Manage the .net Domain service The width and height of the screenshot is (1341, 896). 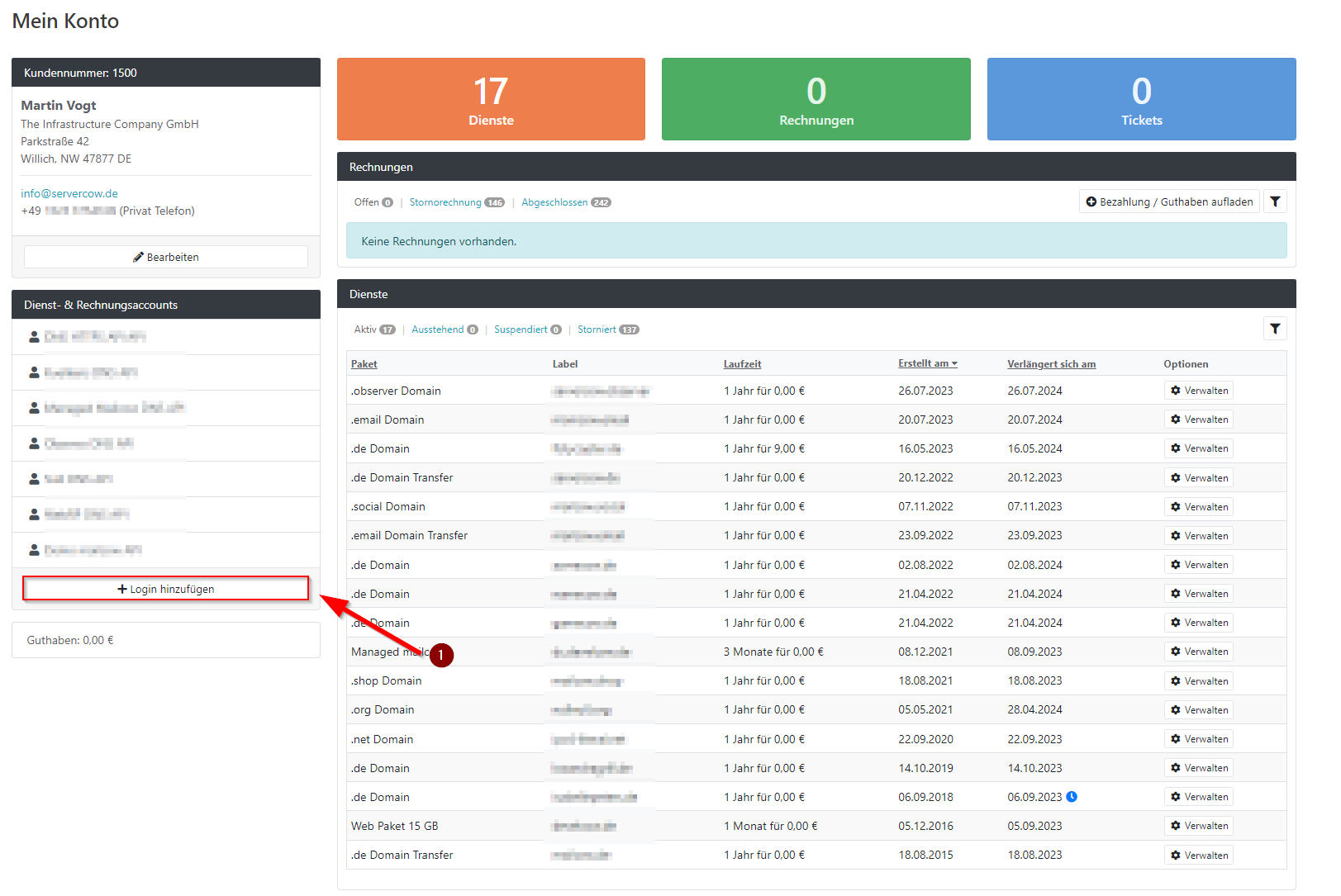1199,739
